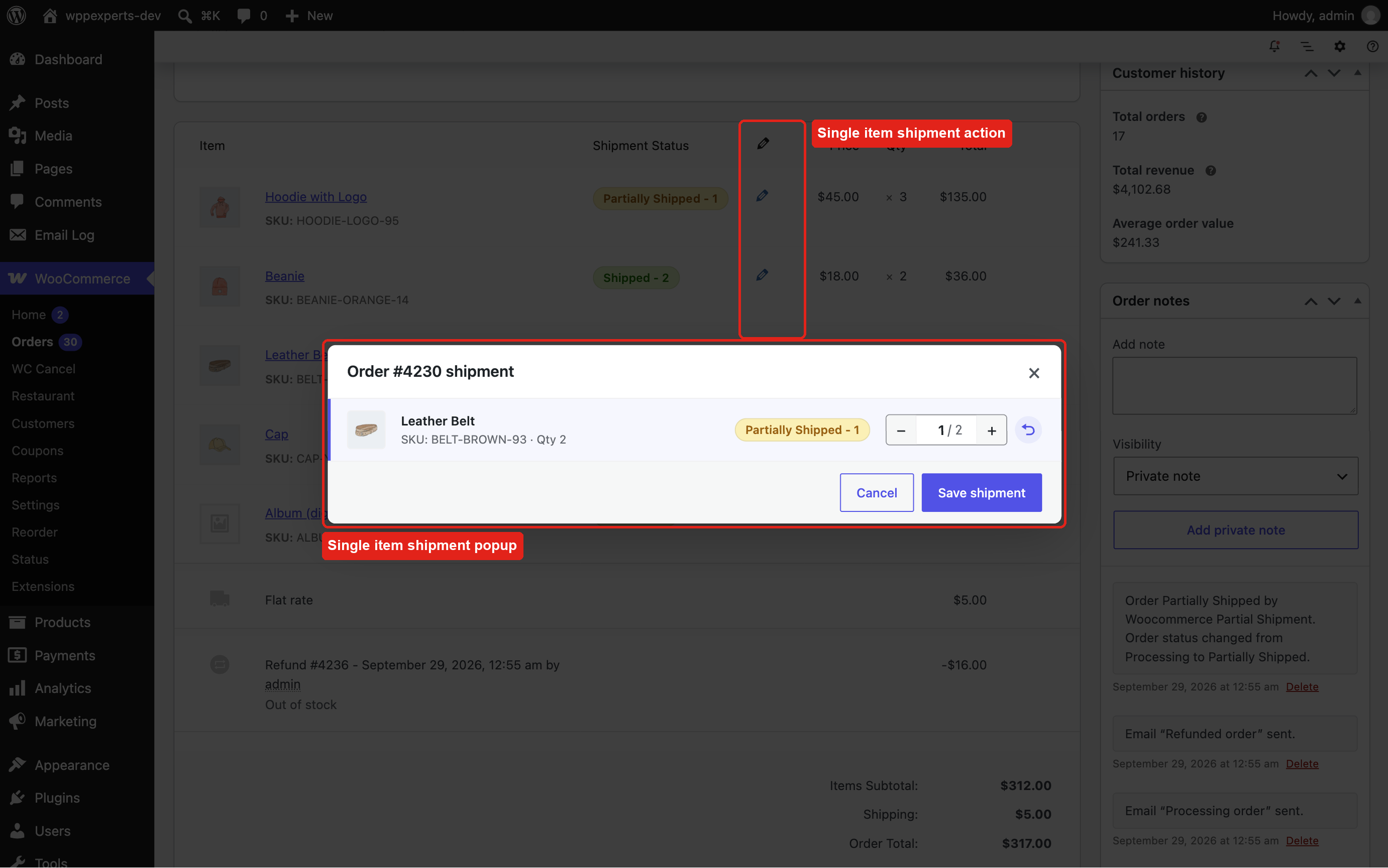This screenshot has height=868, width=1388.
Task: Open the notifications bell icon
Action: pos(1274,47)
